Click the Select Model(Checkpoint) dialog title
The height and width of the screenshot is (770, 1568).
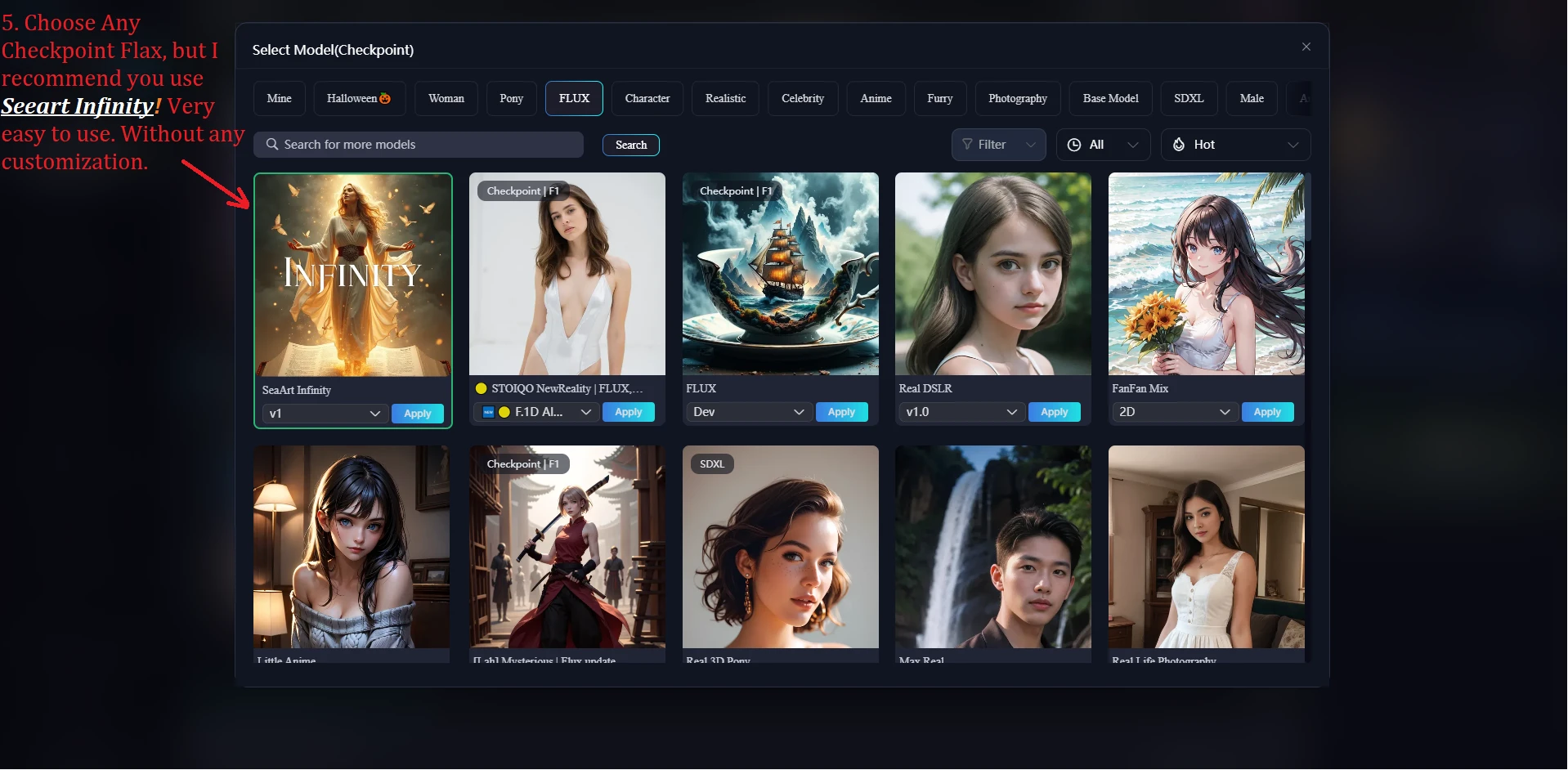click(333, 50)
